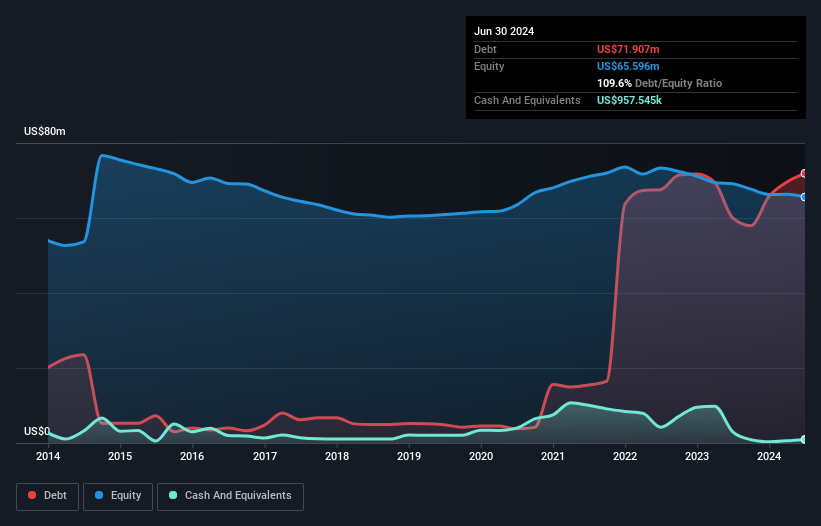Click the Equity label in tooltip
This screenshot has width=821, height=526.
[489, 66]
